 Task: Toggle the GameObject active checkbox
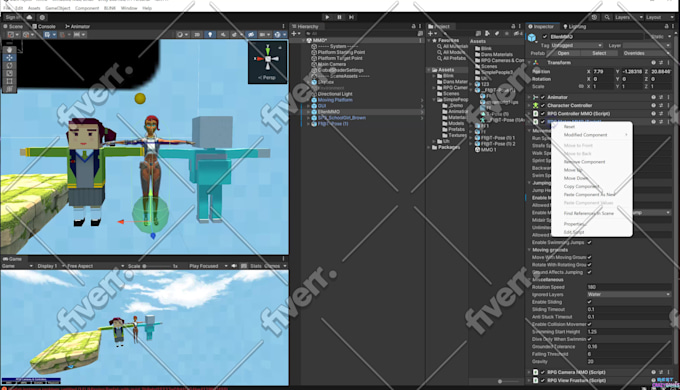click(545, 37)
